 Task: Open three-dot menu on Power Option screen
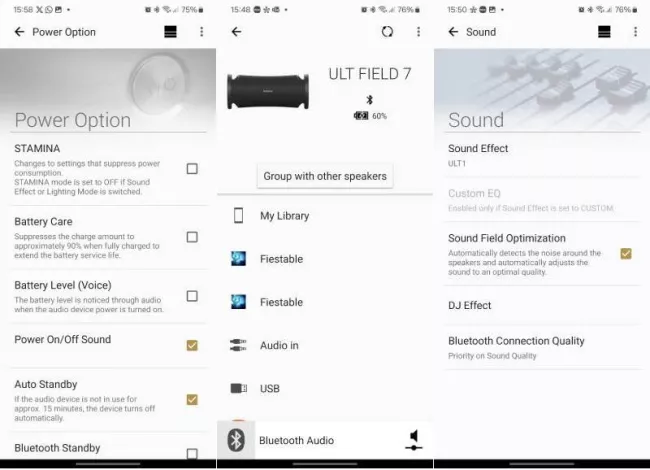[x=201, y=32]
